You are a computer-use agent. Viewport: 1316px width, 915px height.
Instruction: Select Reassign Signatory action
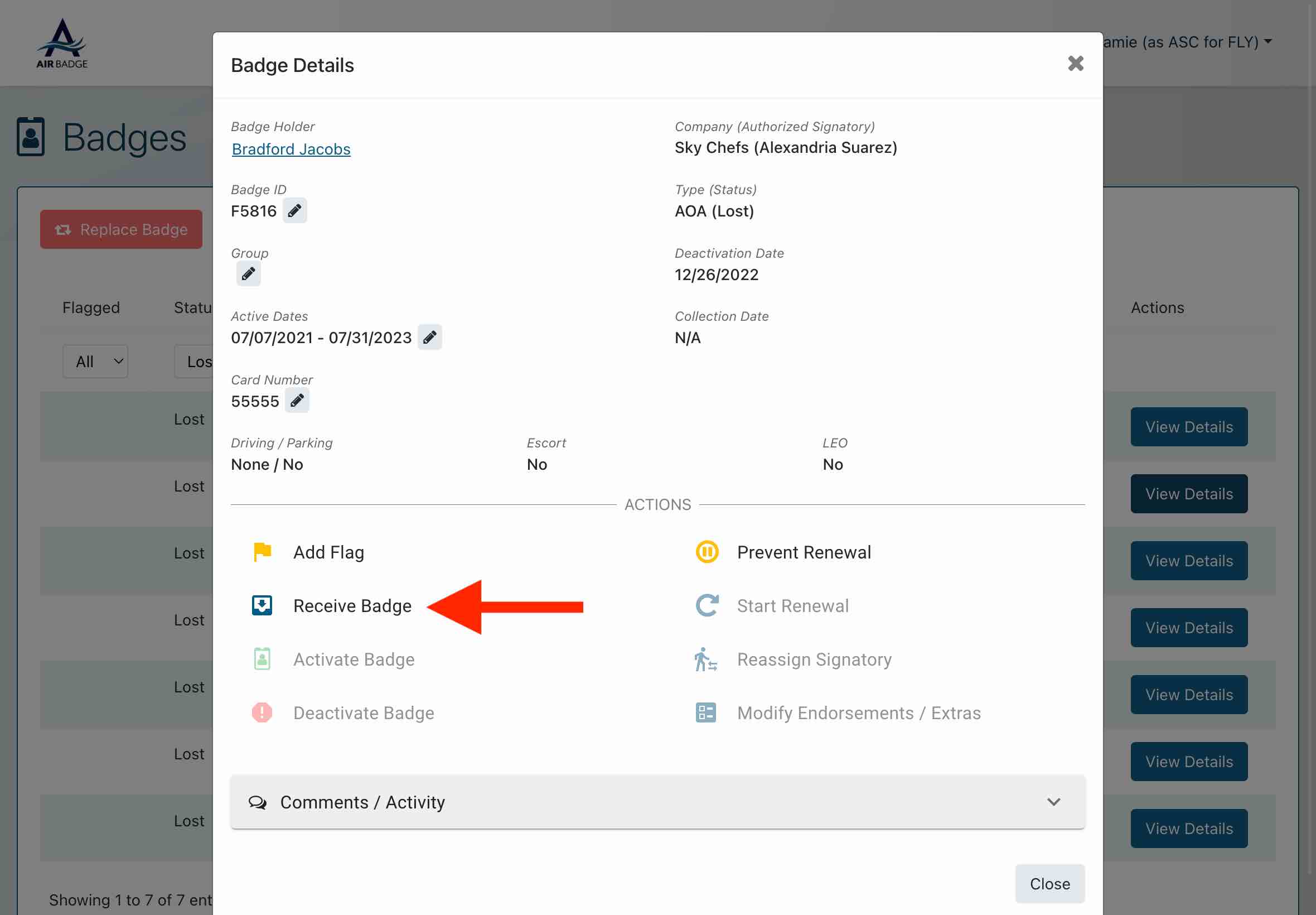pyautogui.click(x=814, y=659)
